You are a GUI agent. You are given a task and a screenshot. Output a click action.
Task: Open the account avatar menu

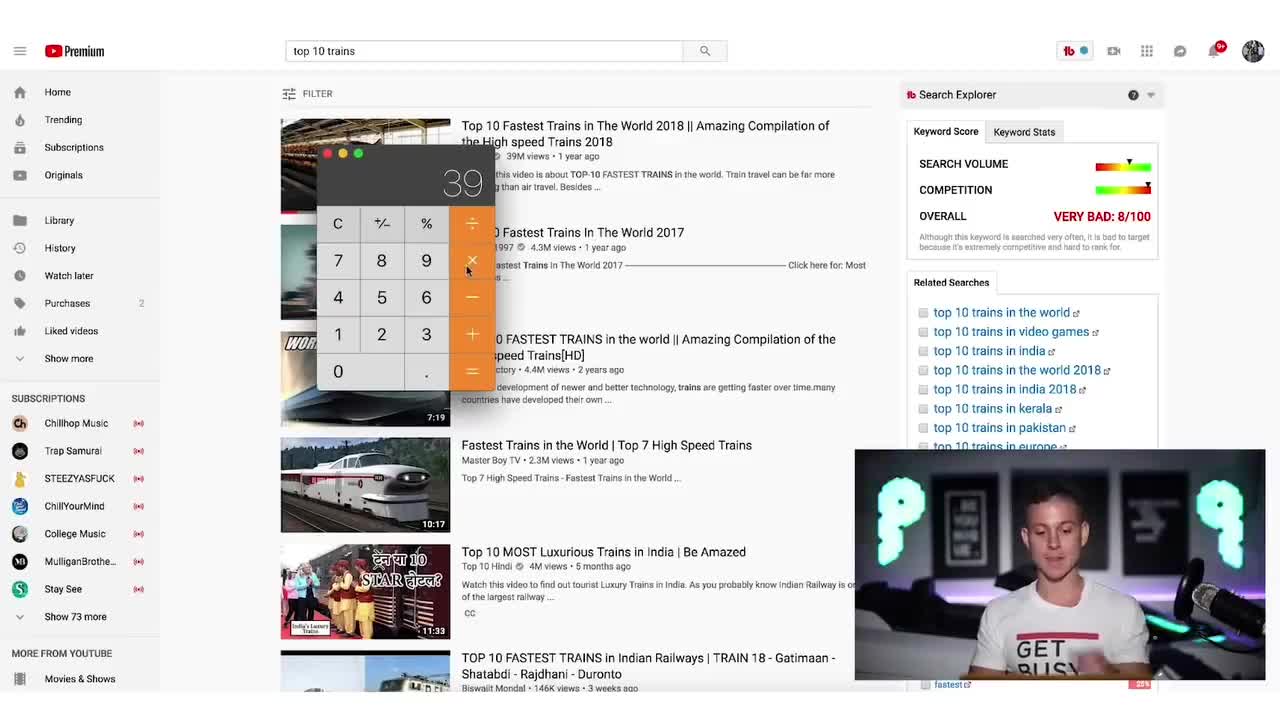[x=1253, y=51]
